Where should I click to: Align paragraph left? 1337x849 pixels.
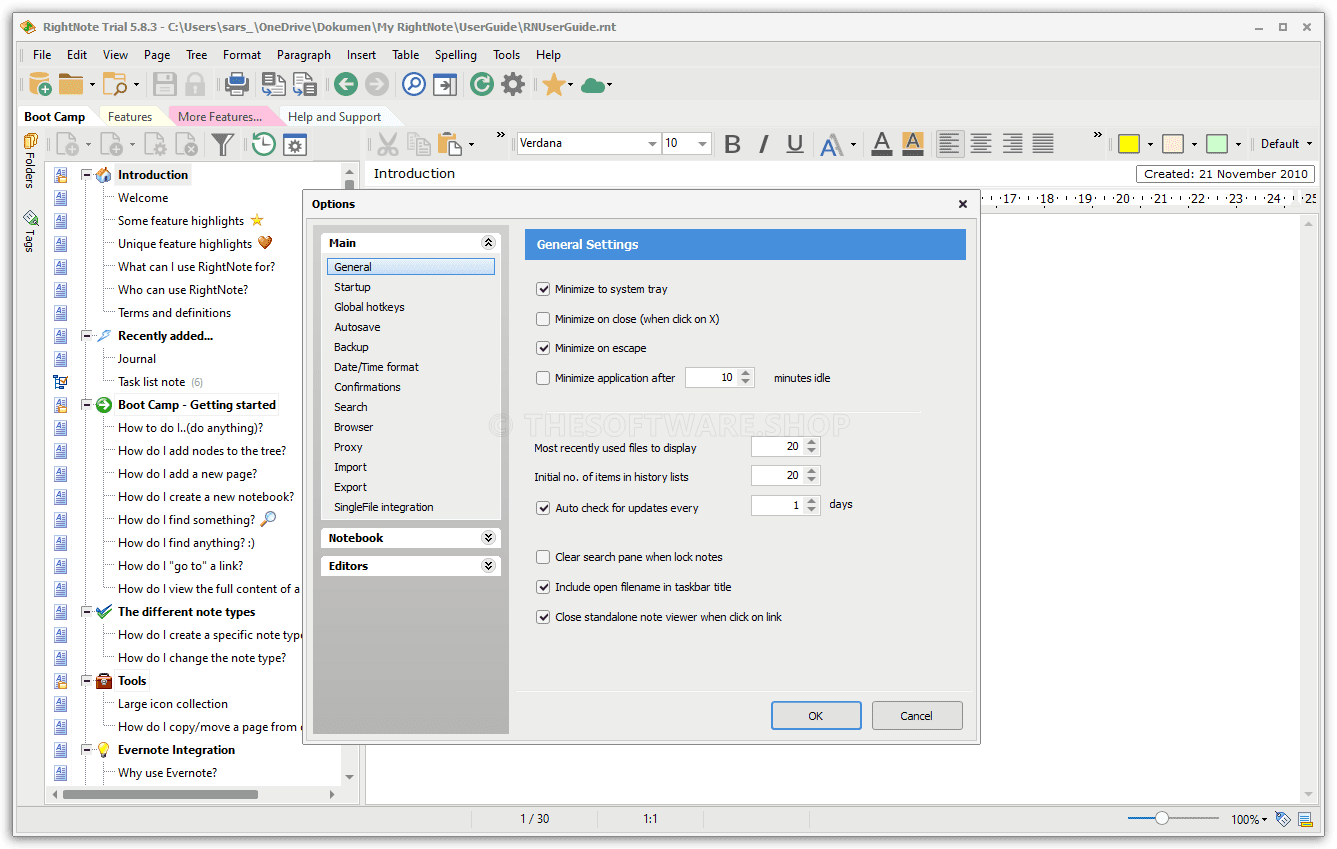(950, 144)
